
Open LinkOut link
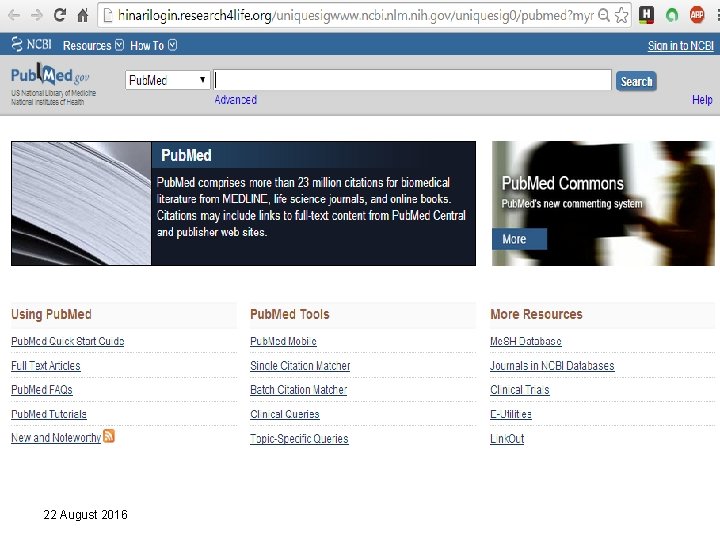tap(507, 439)
